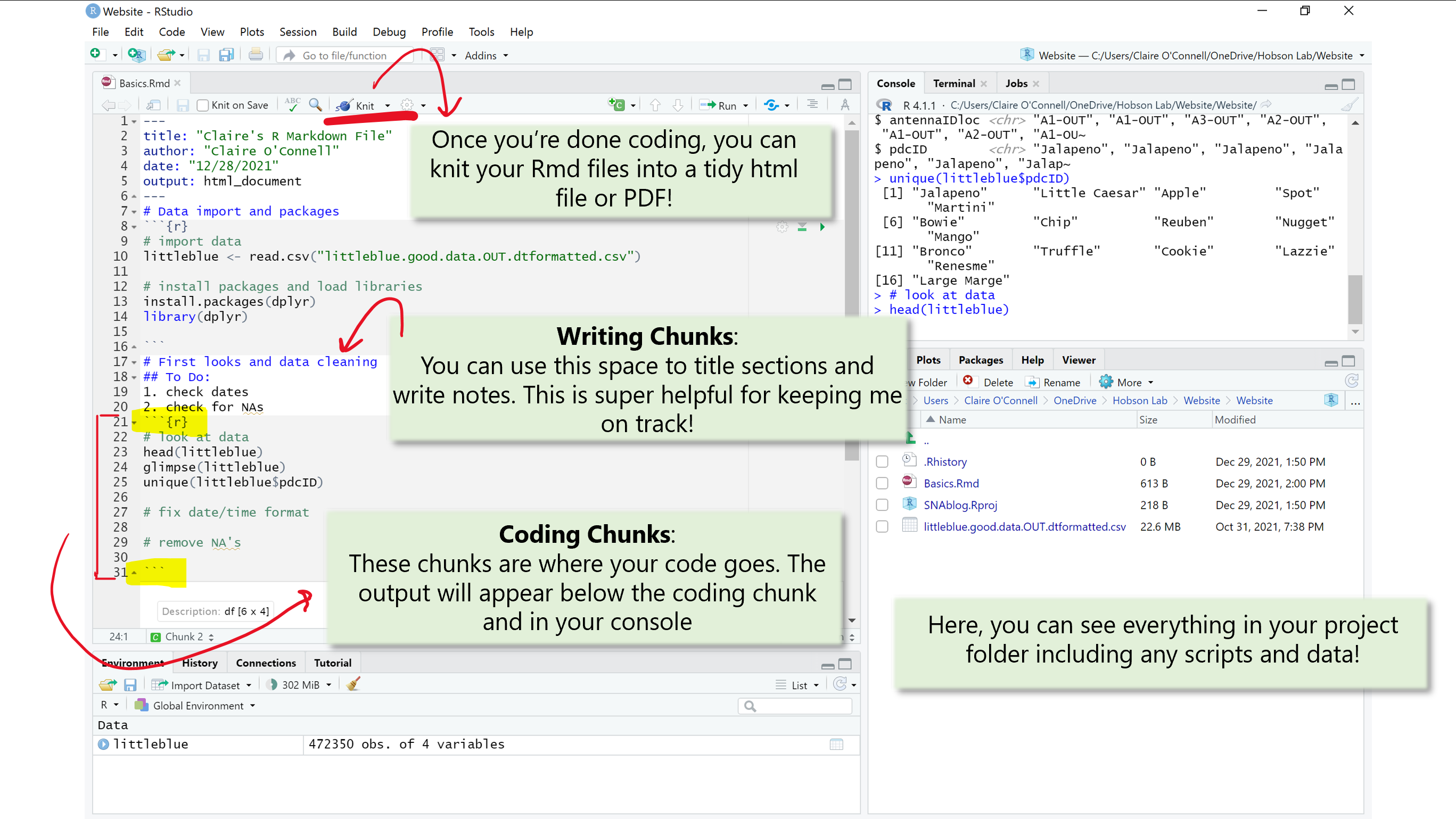The width and height of the screenshot is (1456, 819).
Task: Click the spell check ABC icon
Action: tap(292, 104)
